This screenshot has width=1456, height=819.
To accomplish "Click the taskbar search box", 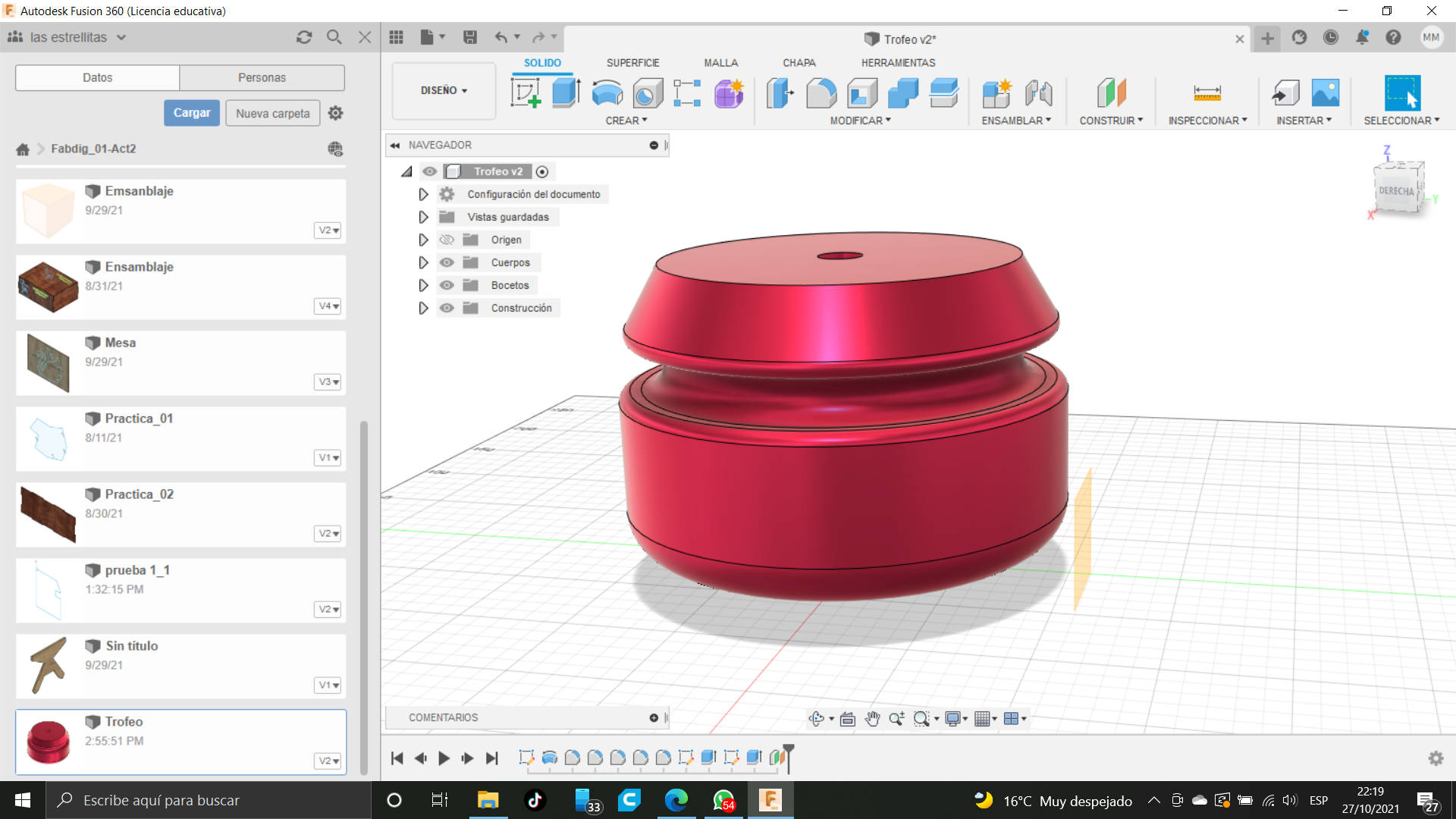I will (209, 800).
